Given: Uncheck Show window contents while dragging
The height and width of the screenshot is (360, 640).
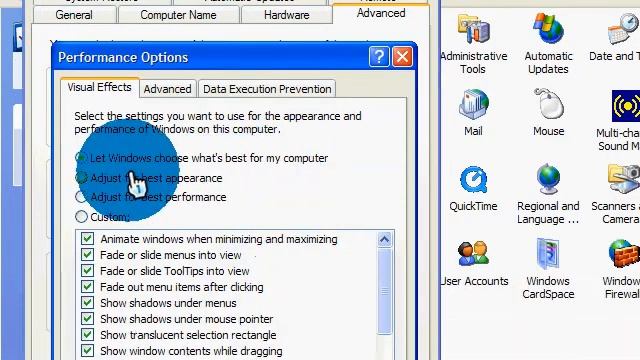Looking at the screenshot, I should (x=87, y=351).
